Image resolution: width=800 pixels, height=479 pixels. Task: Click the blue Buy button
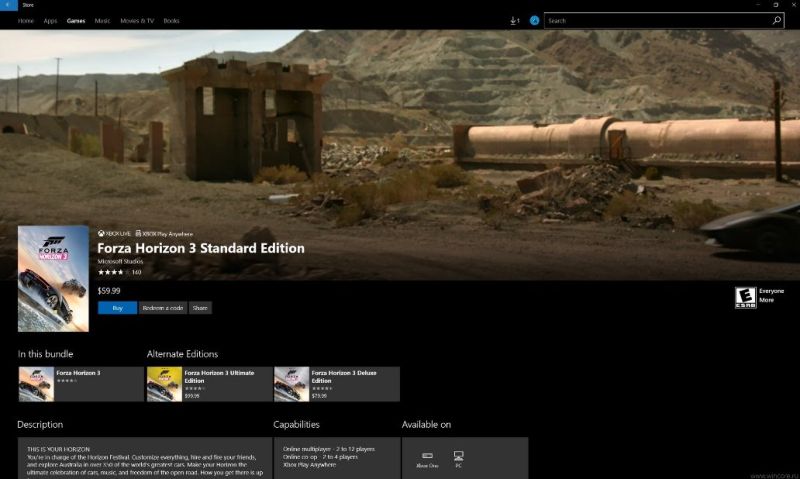point(117,308)
